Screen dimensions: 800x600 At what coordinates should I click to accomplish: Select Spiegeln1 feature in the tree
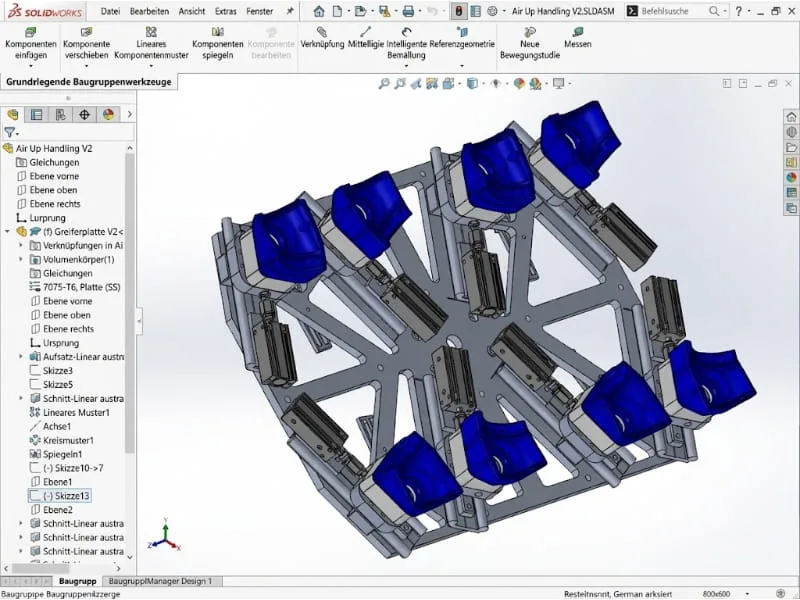tap(56, 454)
